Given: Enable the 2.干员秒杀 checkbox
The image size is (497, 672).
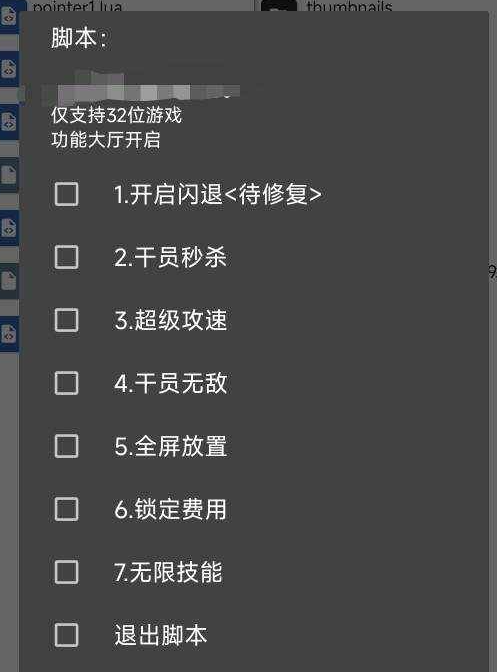Looking at the screenshot, I should pyautogui.click(x=66, y=257).
